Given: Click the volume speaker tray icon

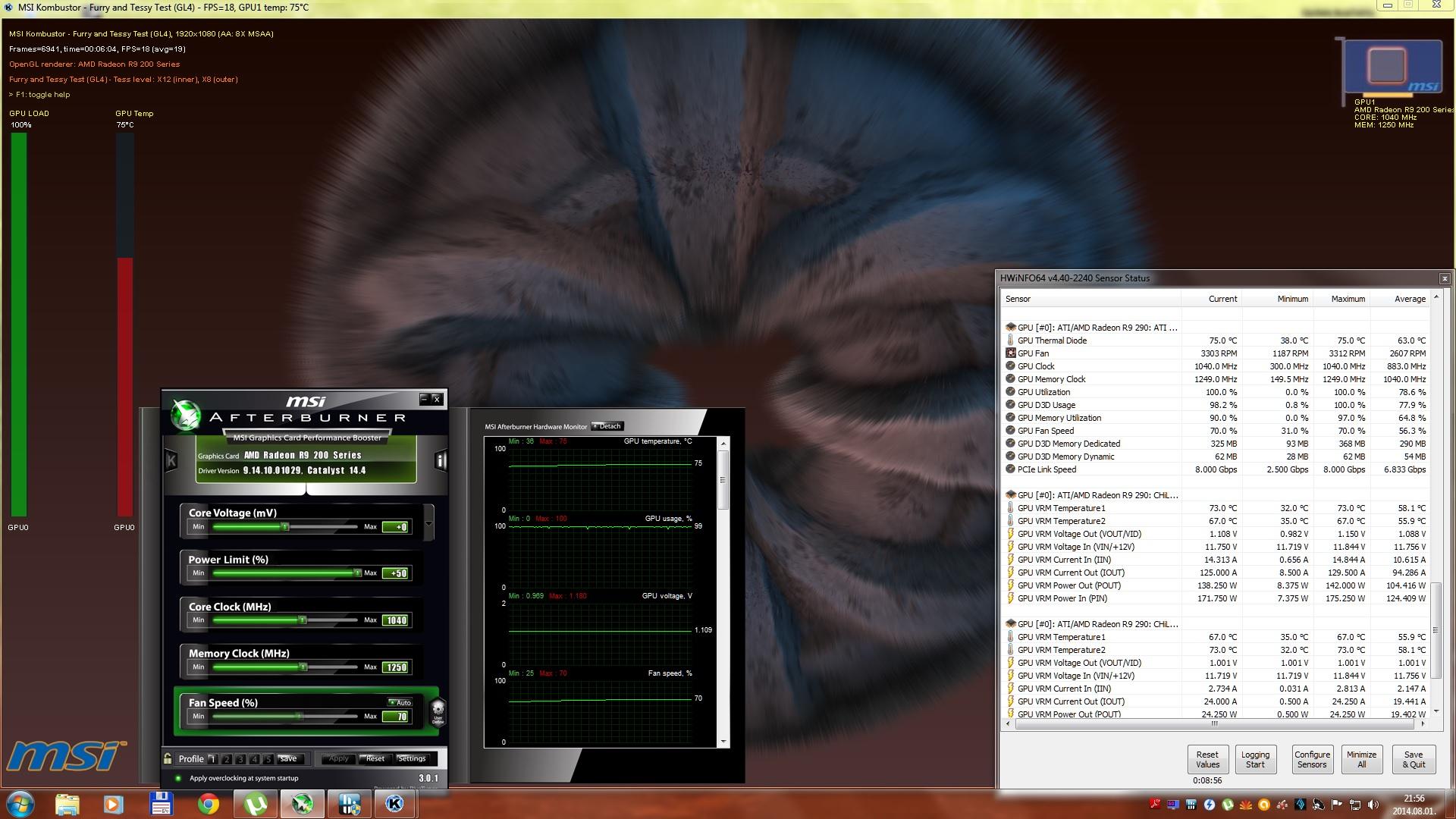Looking at the screenshot, I should pyautogui.click(x=1373, y=805).
